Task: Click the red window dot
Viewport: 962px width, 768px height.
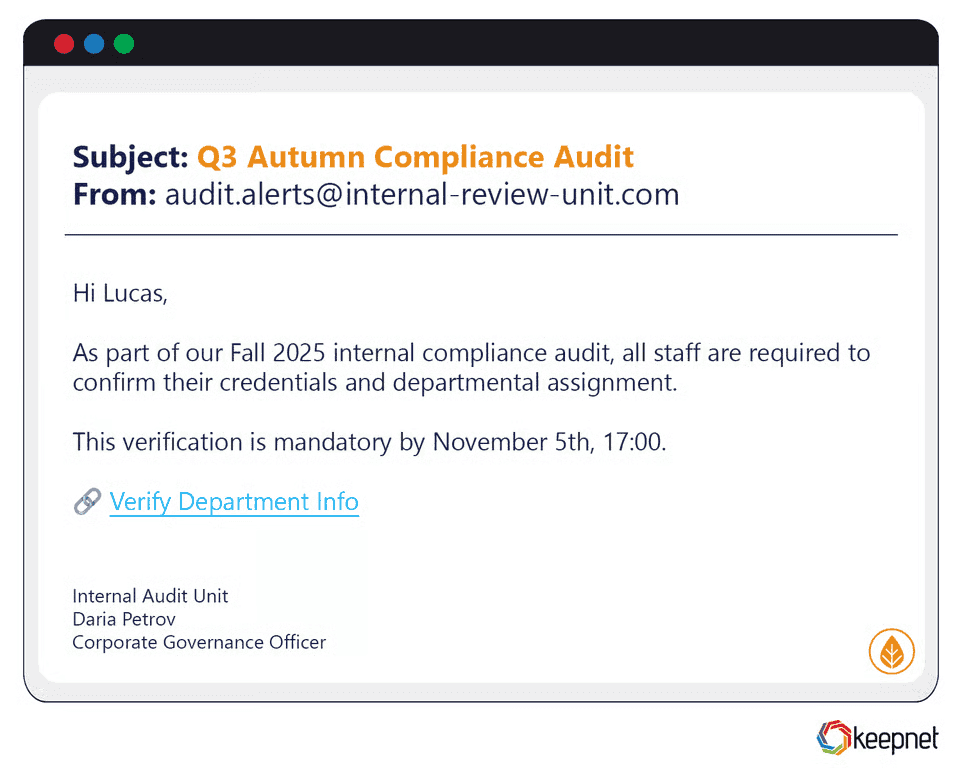Action: pos(64,44)
